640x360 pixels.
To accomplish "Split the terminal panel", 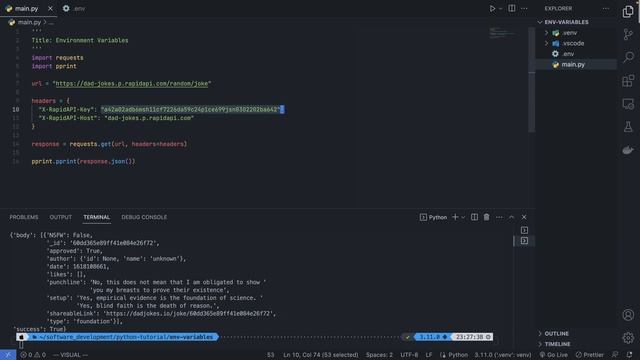I will point(474,217).
